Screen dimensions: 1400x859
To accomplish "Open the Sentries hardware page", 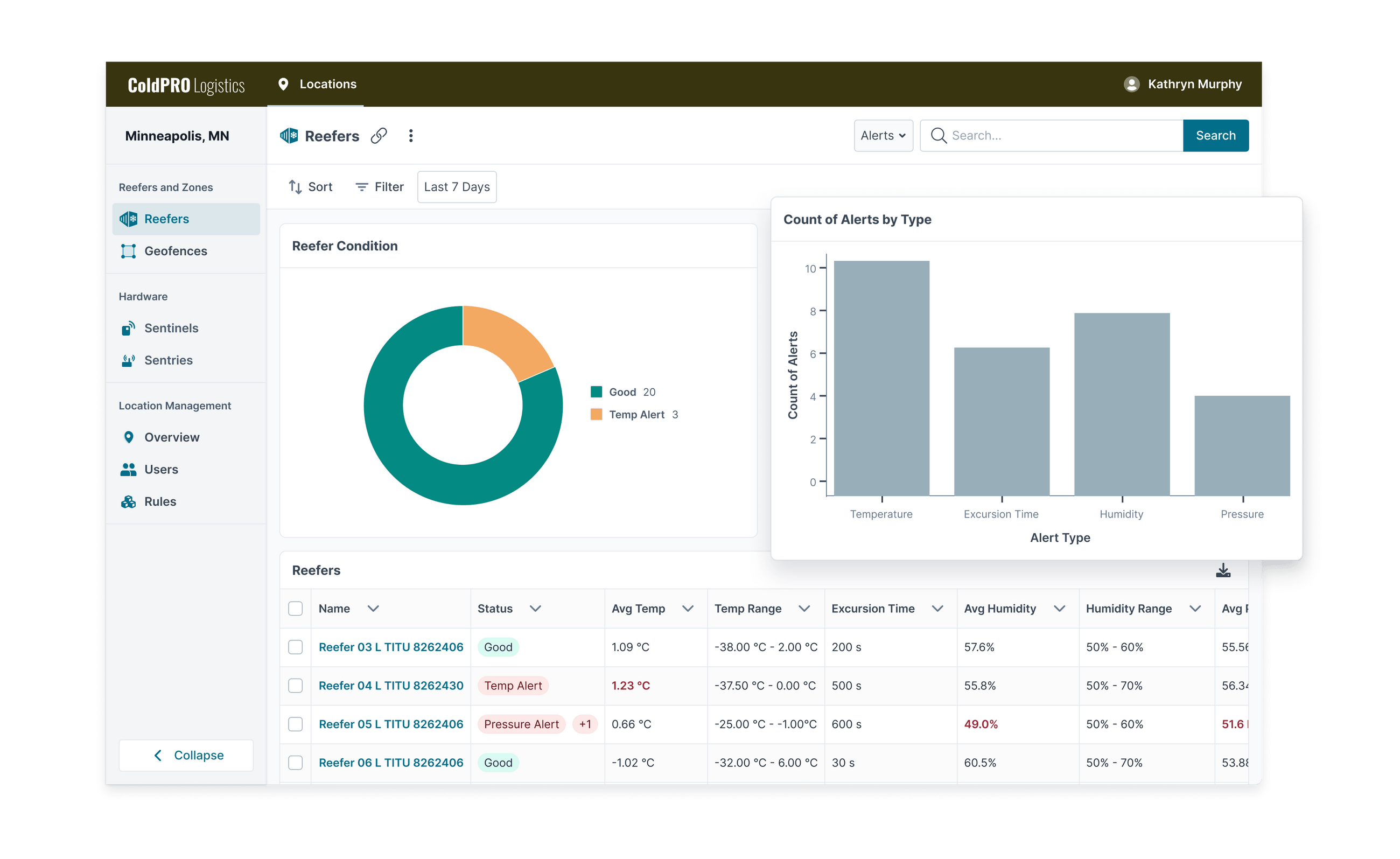I will pos(128,360).
